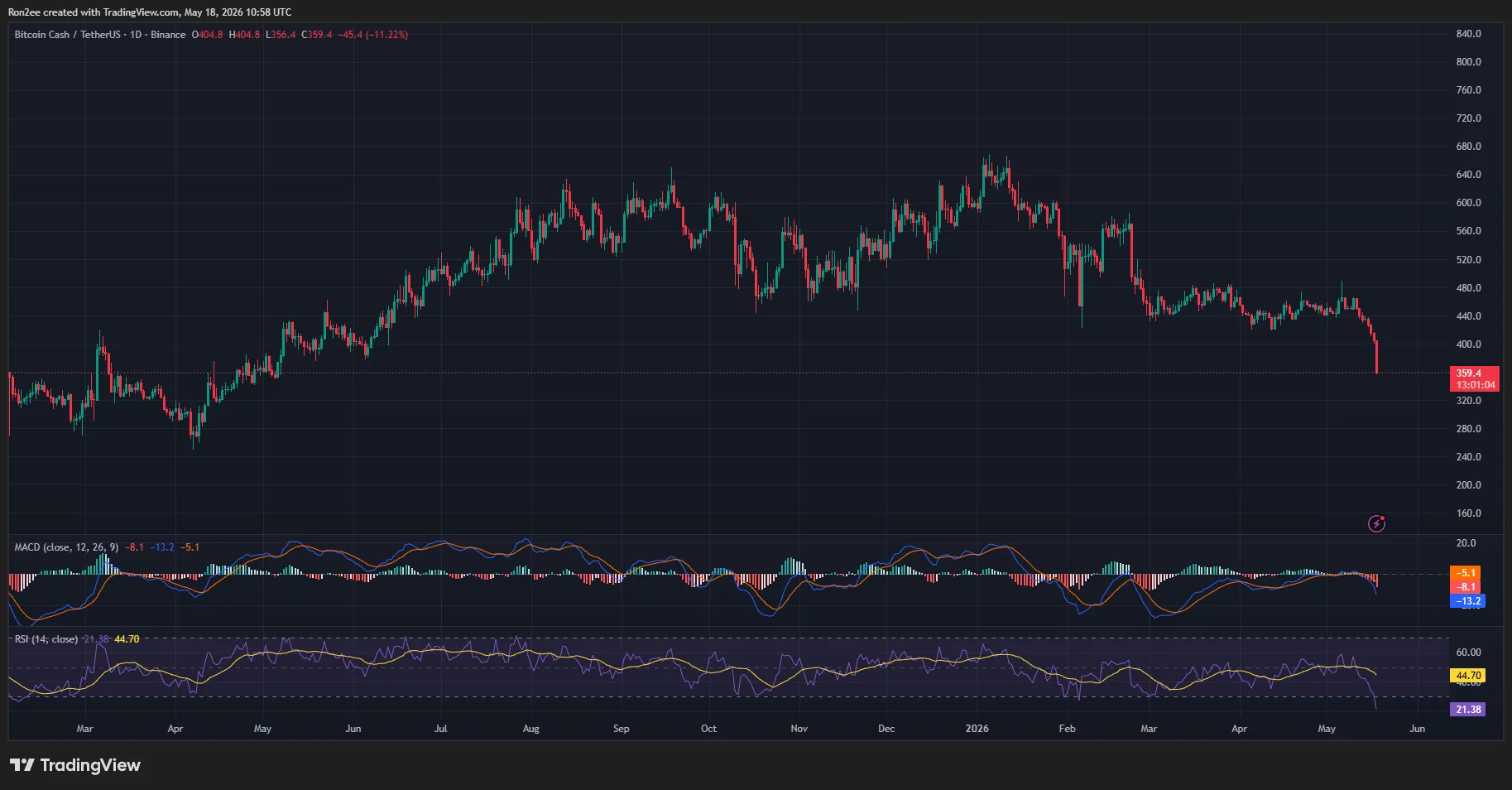Click the Dec label on the time axis
Screen dimensions: 1512x790
pyautogui.click(x=886, y=729)
